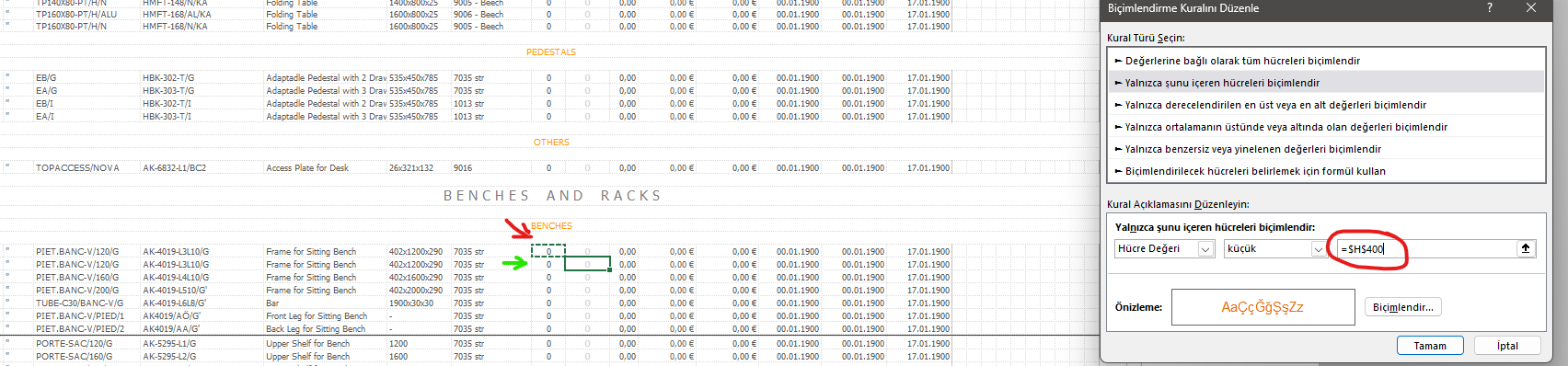Select the EB/I cell
This screenshot has width=1568, height=366.
44,104
